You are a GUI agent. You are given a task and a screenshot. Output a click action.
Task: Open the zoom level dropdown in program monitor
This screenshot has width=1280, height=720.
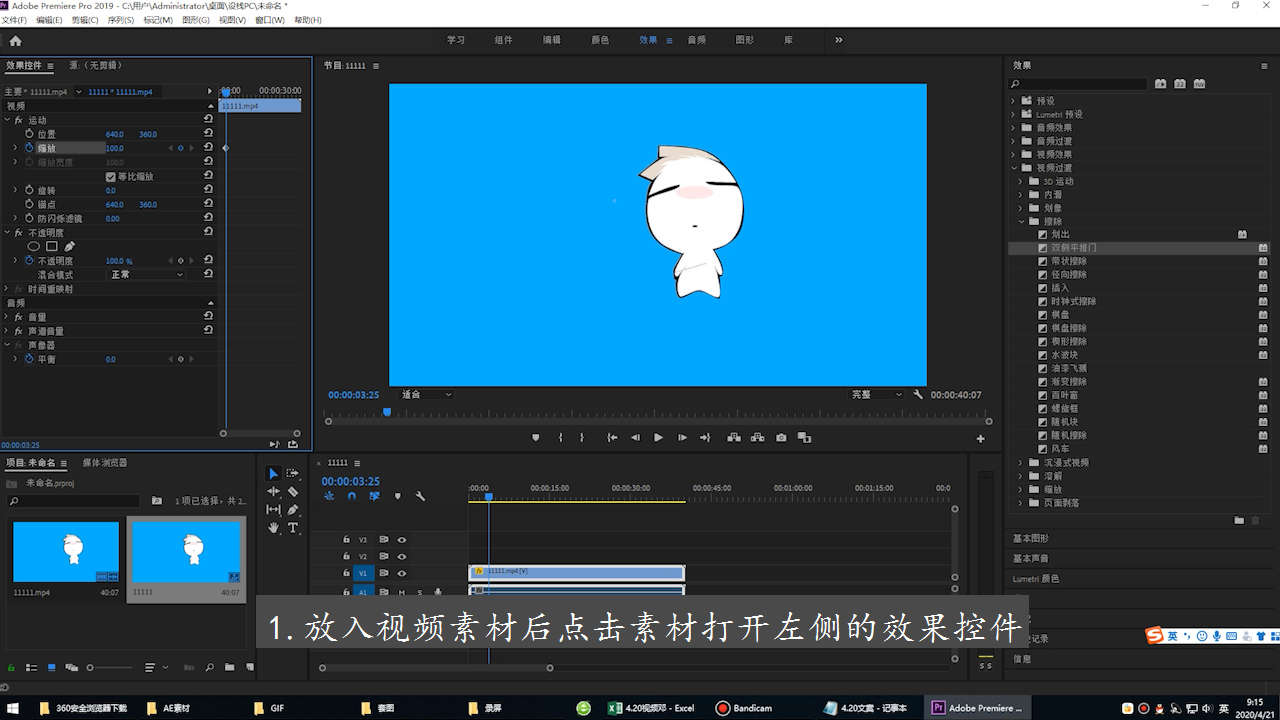[426, 395]
